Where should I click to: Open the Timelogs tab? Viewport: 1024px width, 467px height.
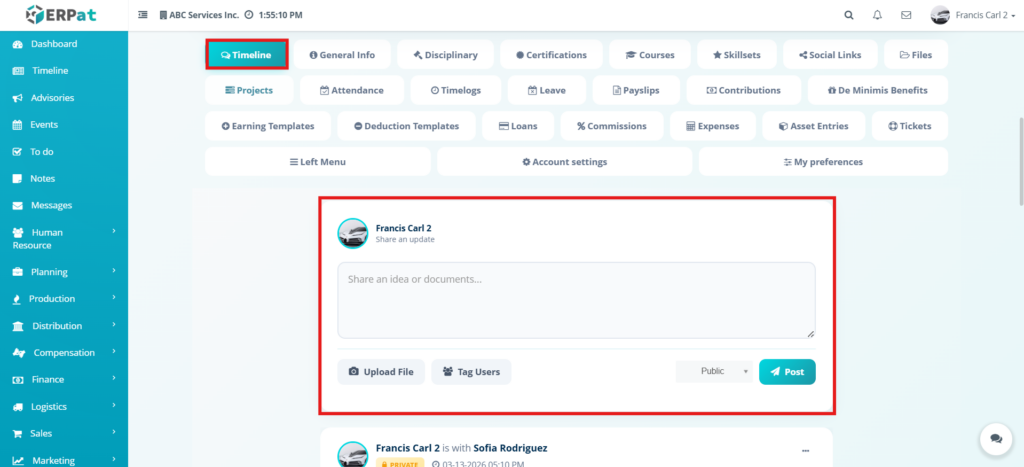[456, 90]
